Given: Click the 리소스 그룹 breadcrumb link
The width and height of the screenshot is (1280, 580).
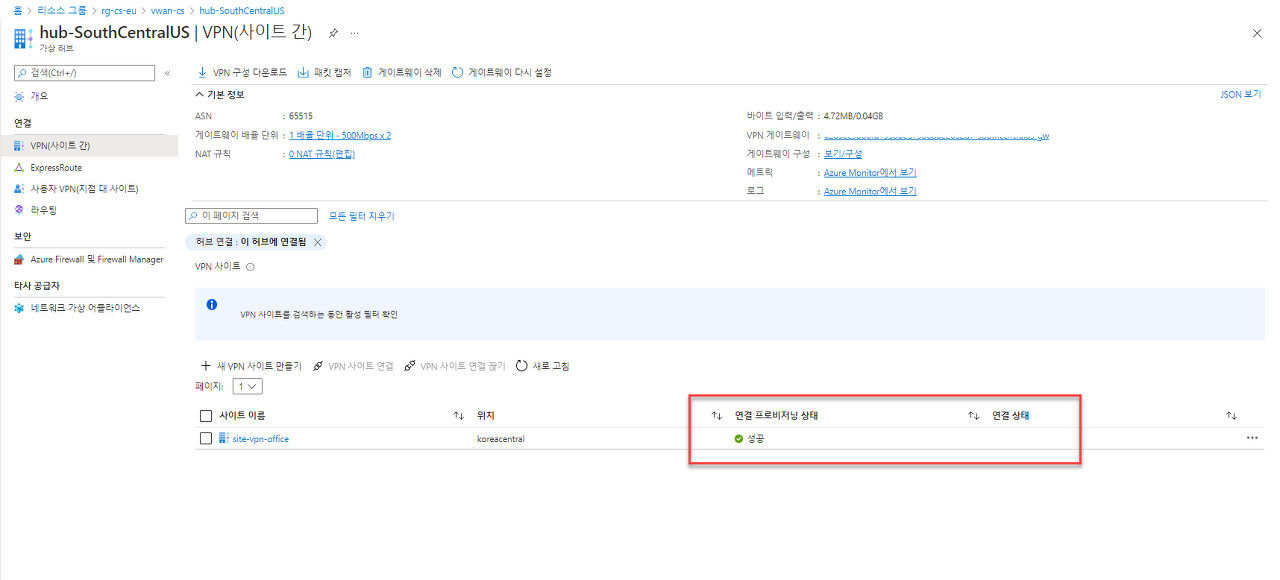Looking at the screenshot, I should point(62,9).
